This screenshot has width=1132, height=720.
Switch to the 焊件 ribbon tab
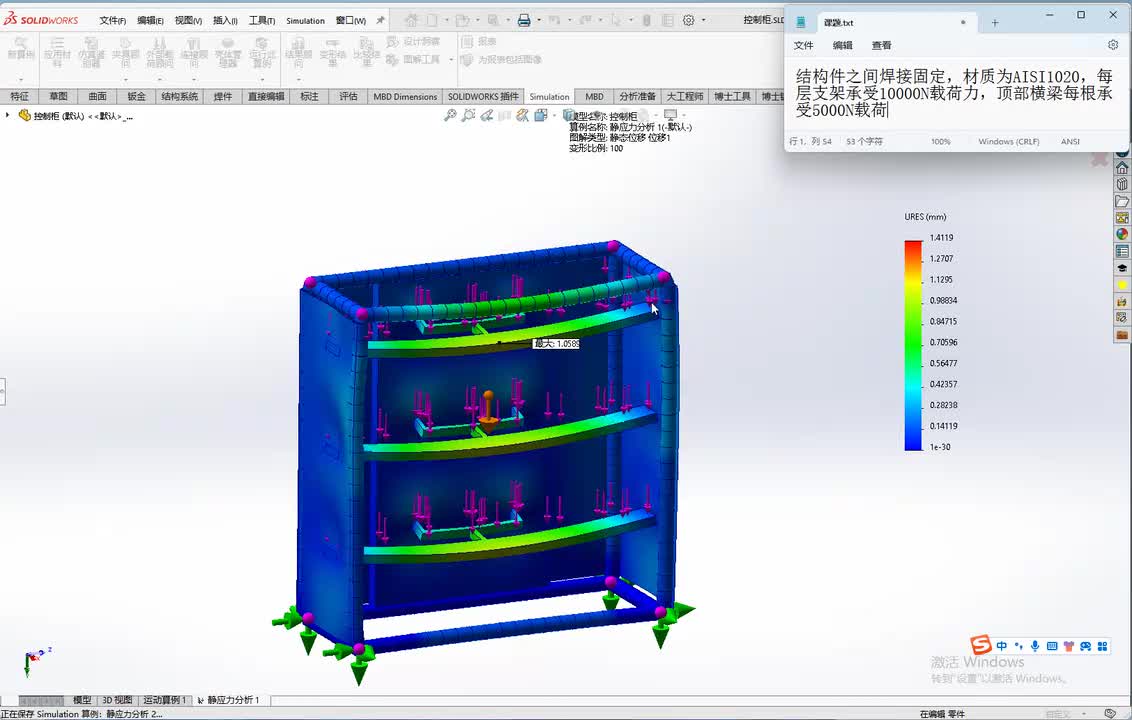pos(223,96)
